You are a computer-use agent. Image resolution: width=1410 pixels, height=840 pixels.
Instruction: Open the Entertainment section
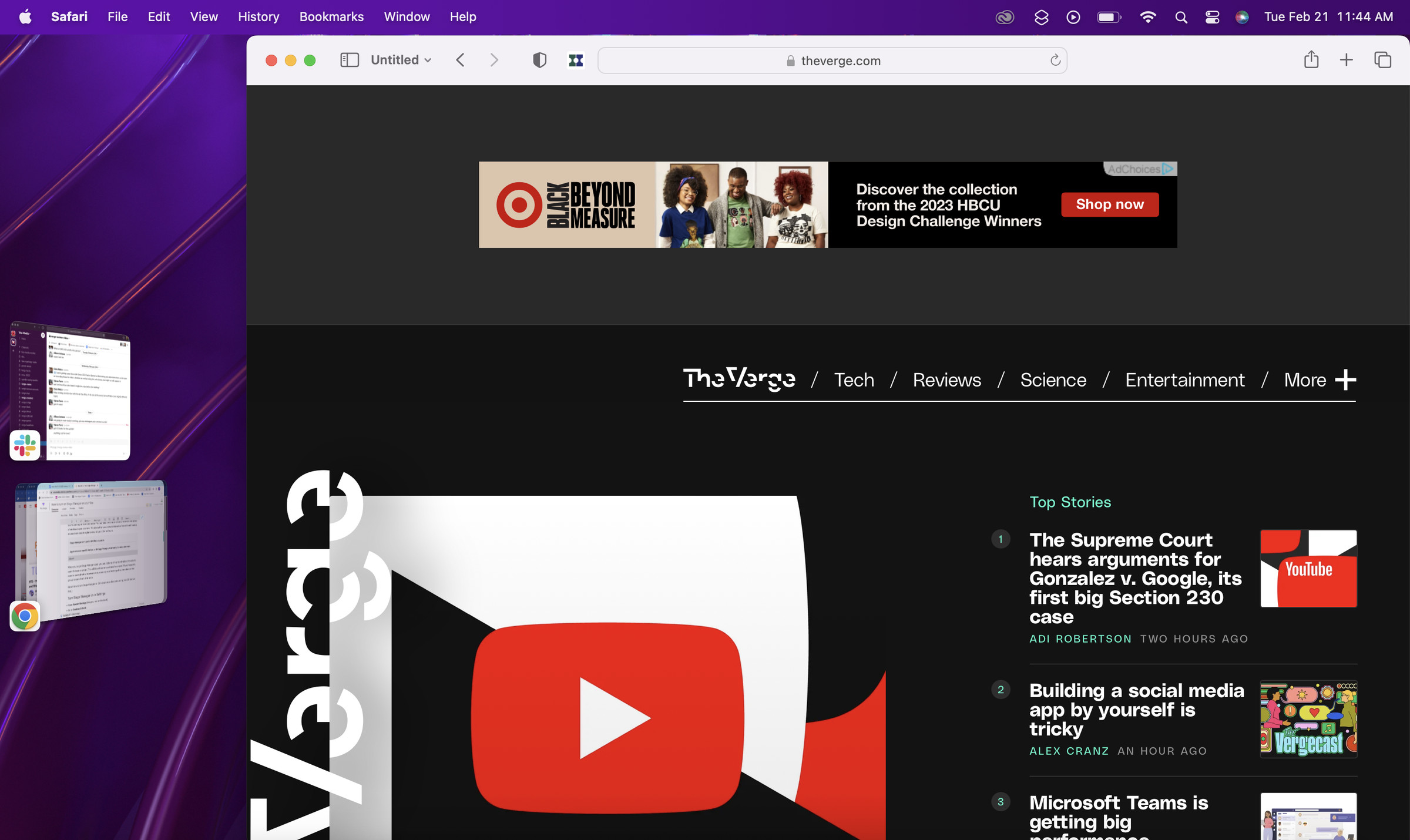coord(1184,380)
